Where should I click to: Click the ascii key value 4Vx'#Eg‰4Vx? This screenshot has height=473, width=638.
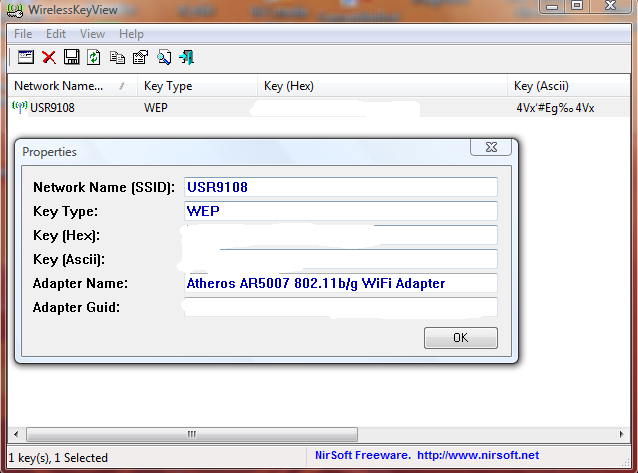click(555, 108)
